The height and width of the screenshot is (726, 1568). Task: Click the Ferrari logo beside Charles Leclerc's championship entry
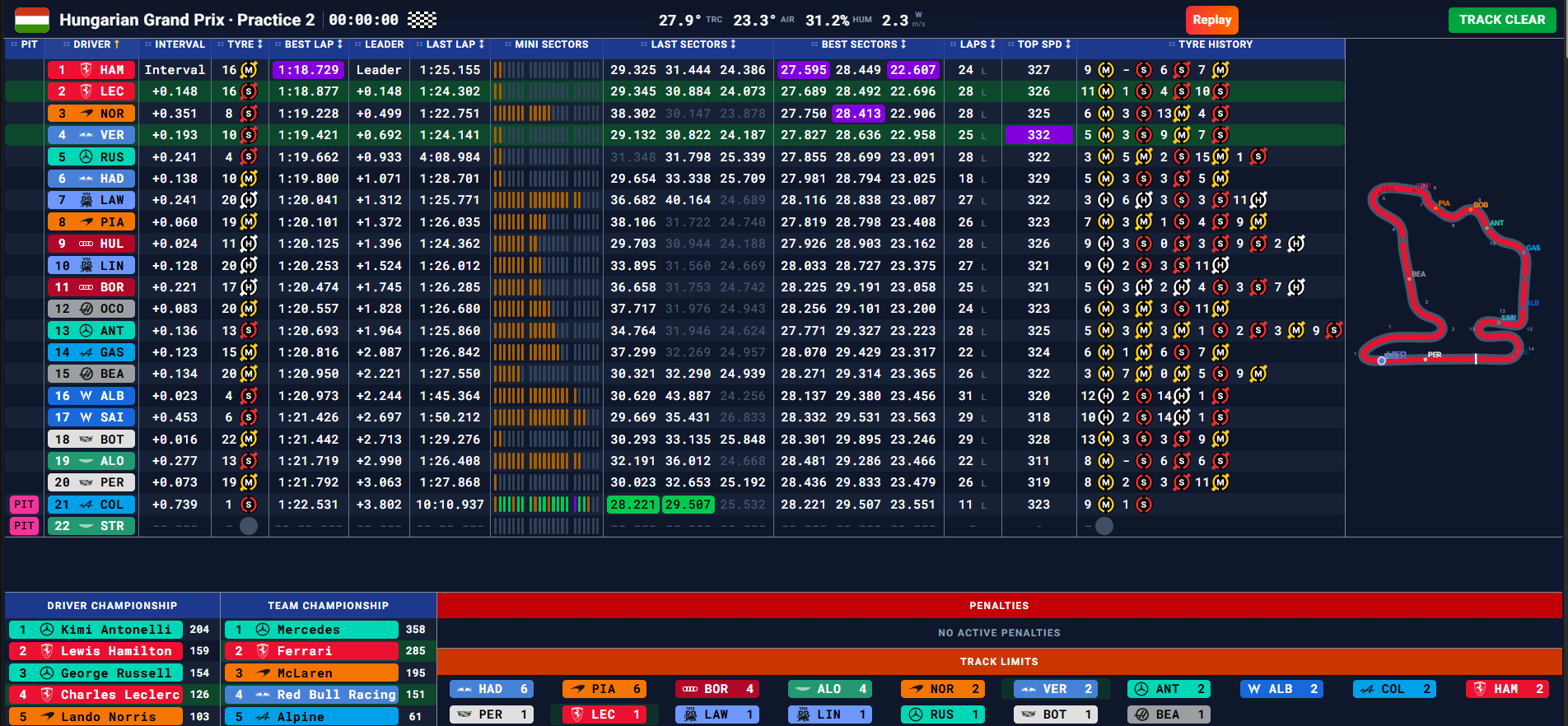pos(47,695)
